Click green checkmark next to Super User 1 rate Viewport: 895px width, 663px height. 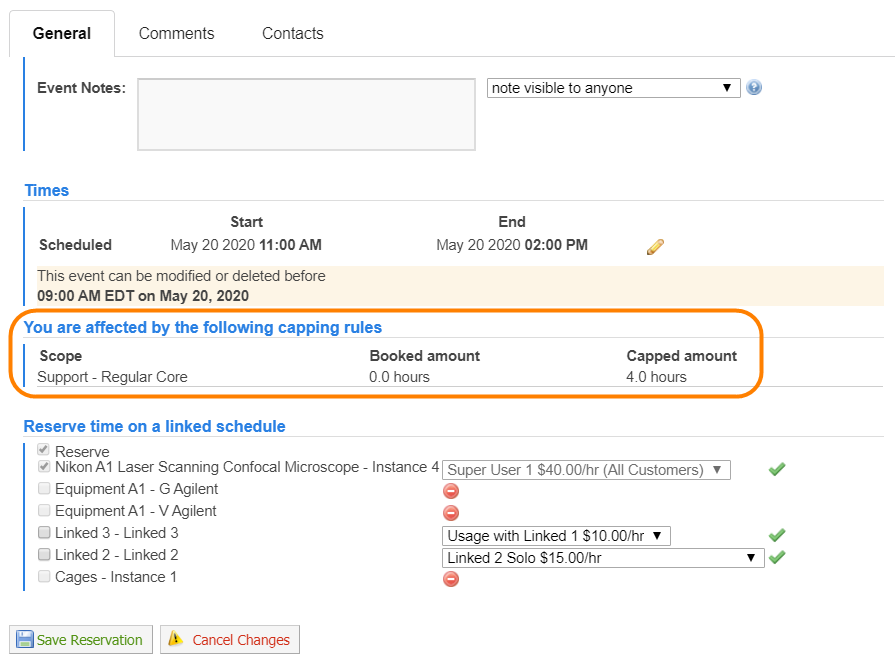click(777, 469)
